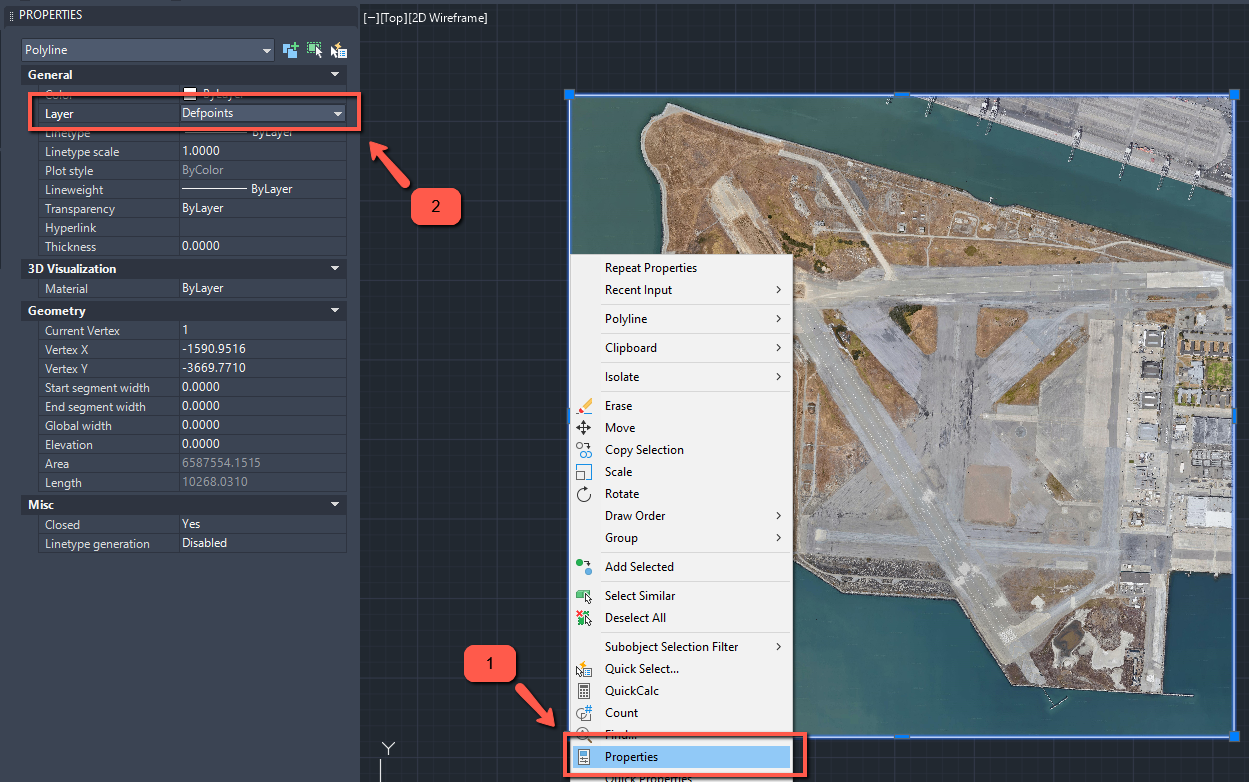
Task: Toggle the PICKADD button in Properties palette
Action: [x=291, y=50]
